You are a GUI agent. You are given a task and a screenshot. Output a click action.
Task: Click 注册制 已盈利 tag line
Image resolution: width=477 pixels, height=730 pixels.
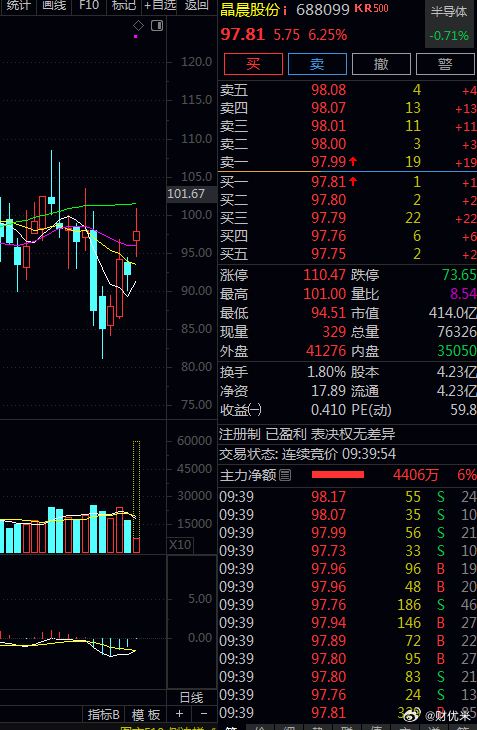(307, 435)
